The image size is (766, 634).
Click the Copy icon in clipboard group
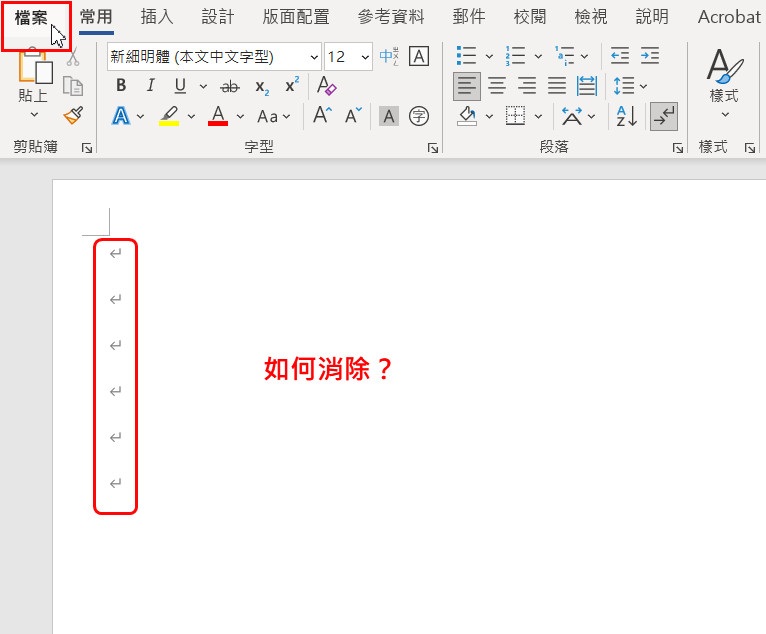[73, 86]
